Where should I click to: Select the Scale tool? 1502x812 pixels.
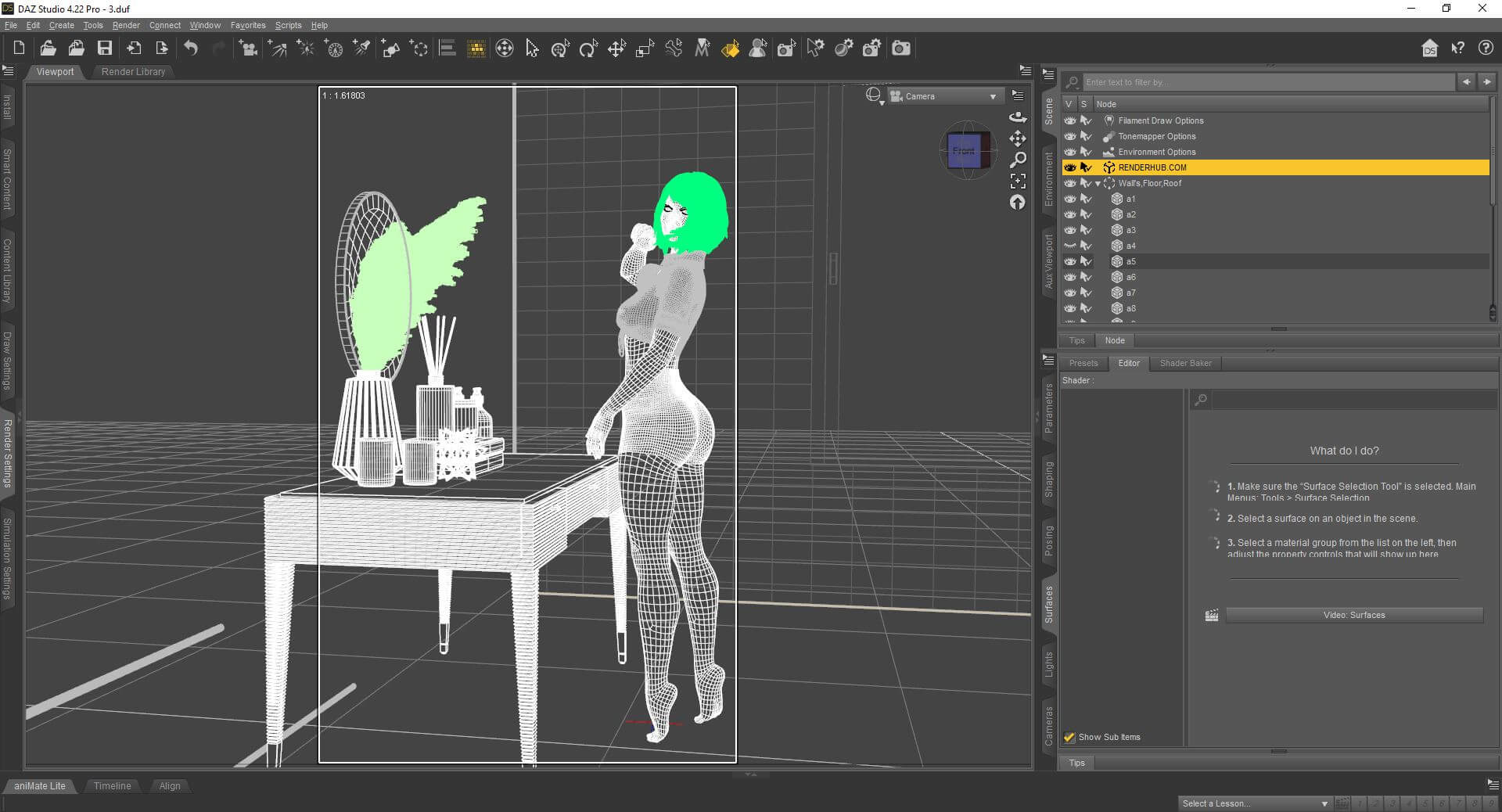click(x=645, y=49)
